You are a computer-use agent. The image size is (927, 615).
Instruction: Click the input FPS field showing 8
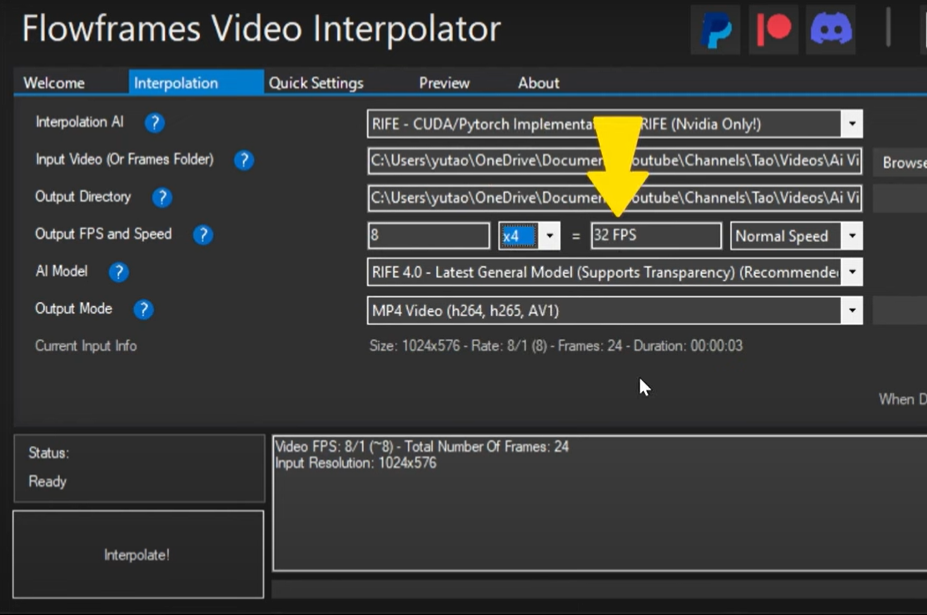tap(429, 235)
